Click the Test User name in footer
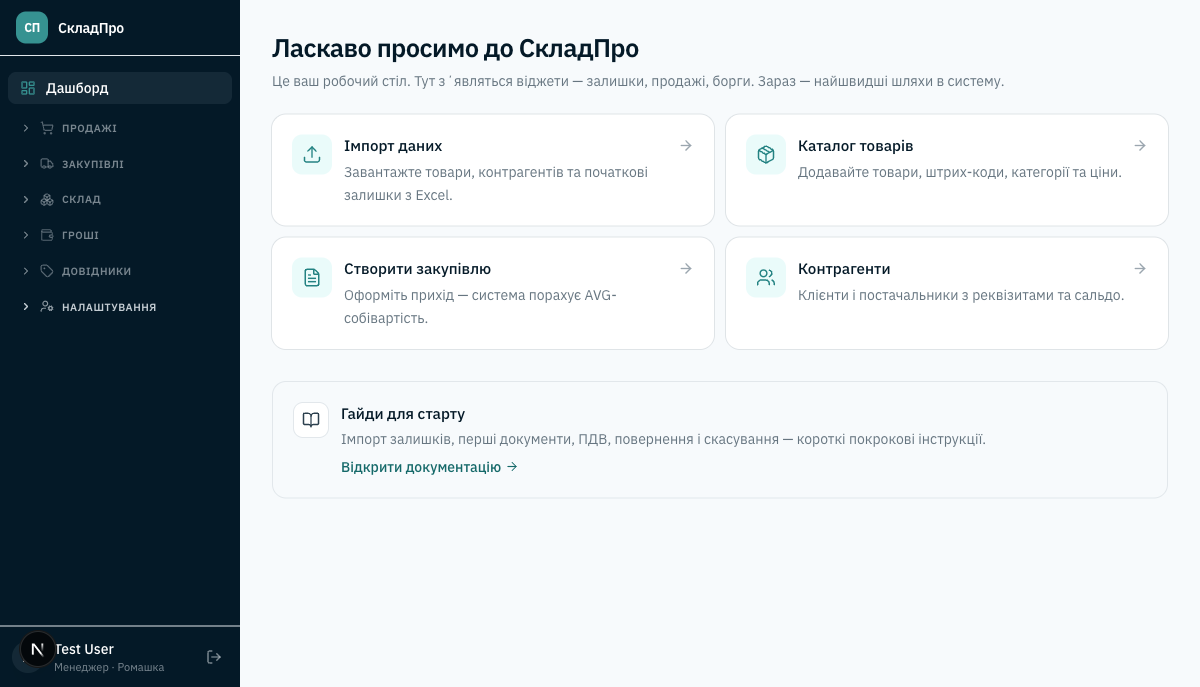 pyautogui.click(x=84, y=649)
